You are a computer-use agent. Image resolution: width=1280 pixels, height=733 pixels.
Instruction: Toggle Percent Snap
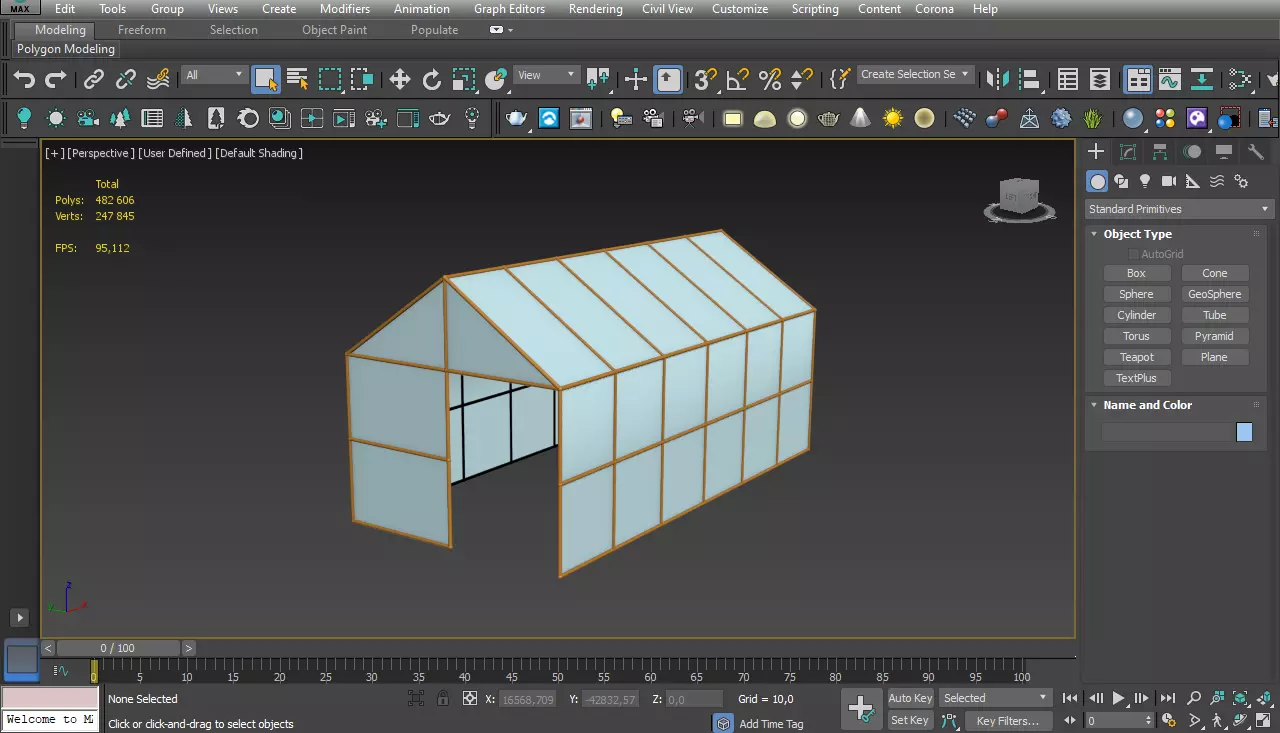pos(770,79)
